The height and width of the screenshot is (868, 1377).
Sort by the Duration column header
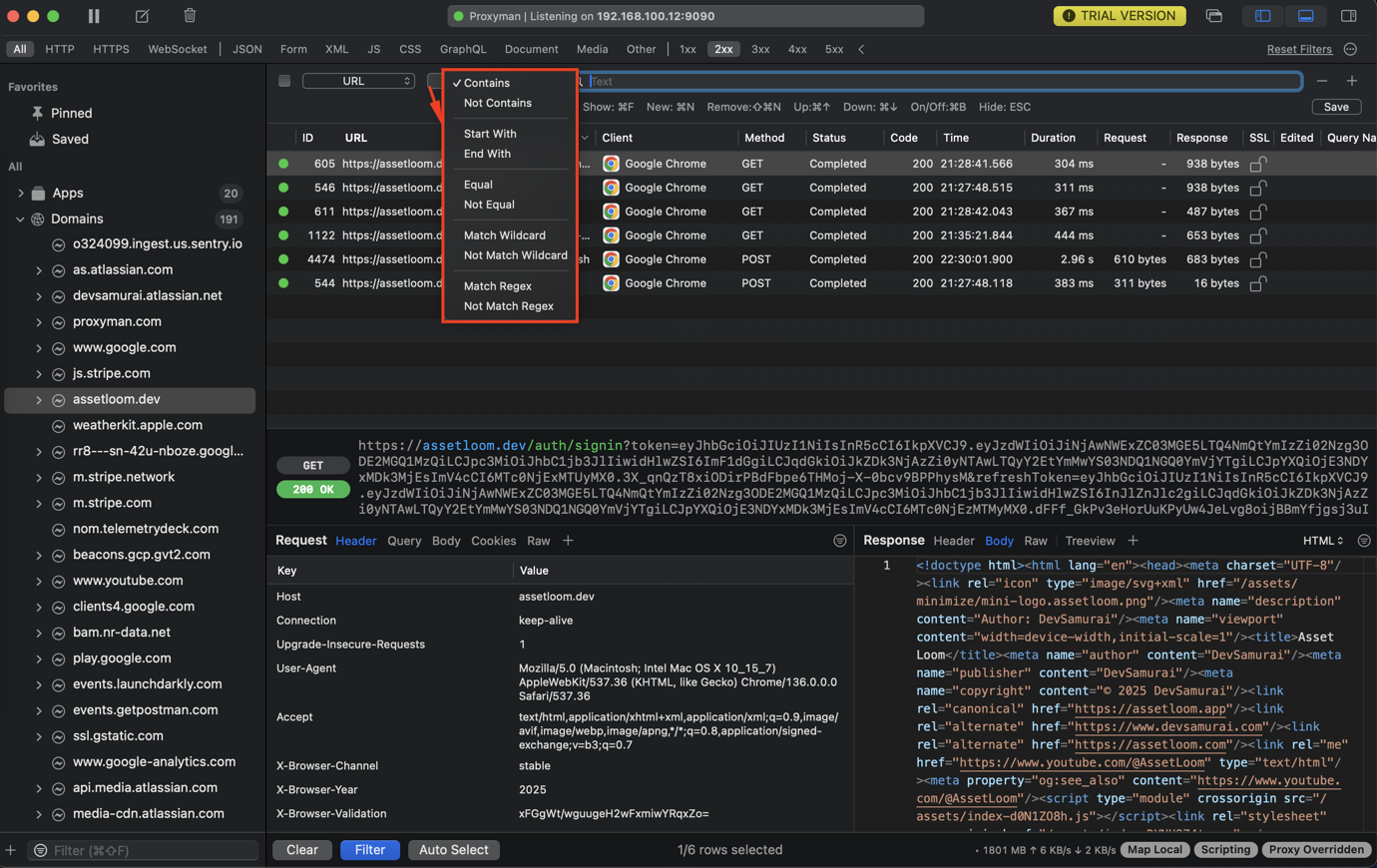point(1053,138)
